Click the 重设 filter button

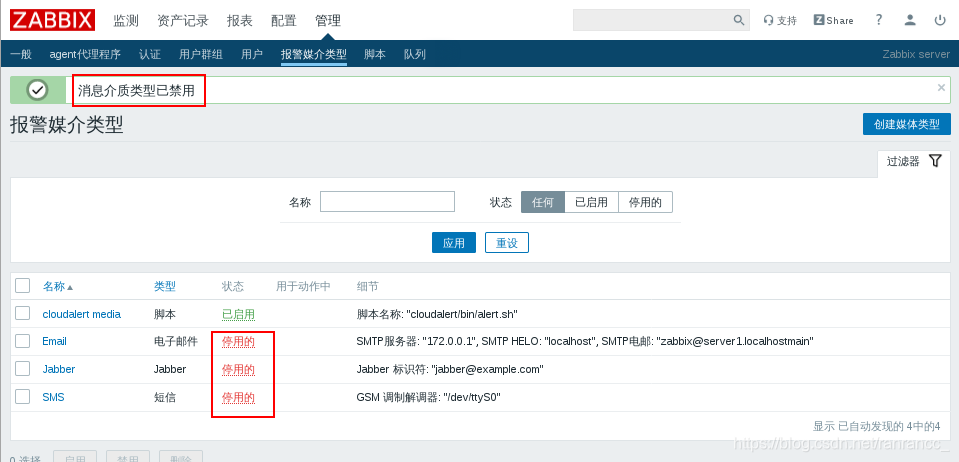[507, 242]
